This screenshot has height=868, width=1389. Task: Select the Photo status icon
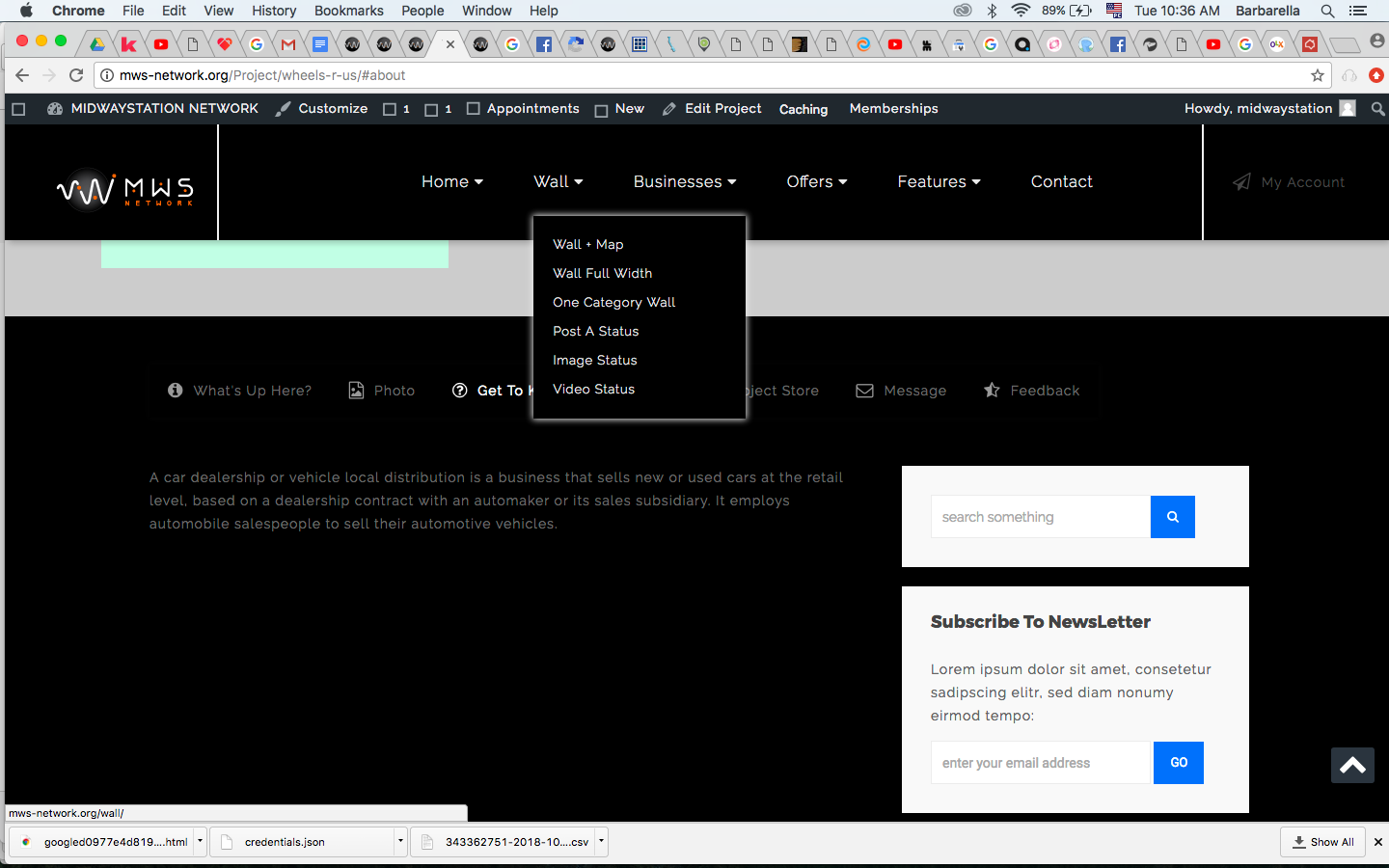click(355, 390)
